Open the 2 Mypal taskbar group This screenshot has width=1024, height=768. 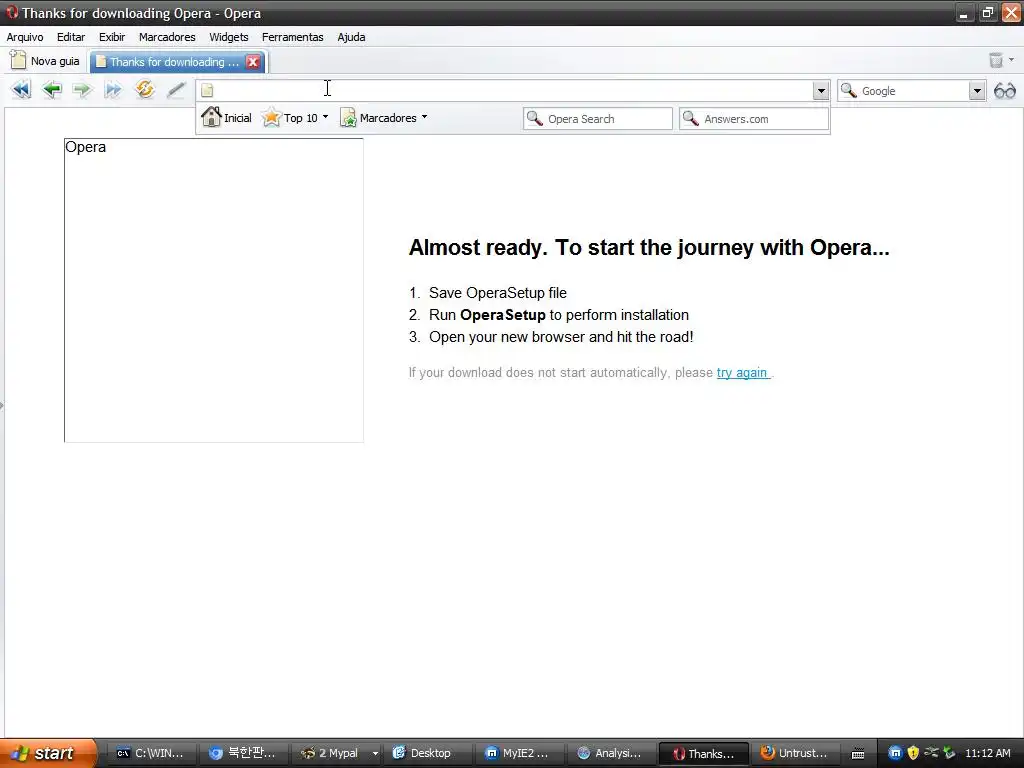(331, 754)
